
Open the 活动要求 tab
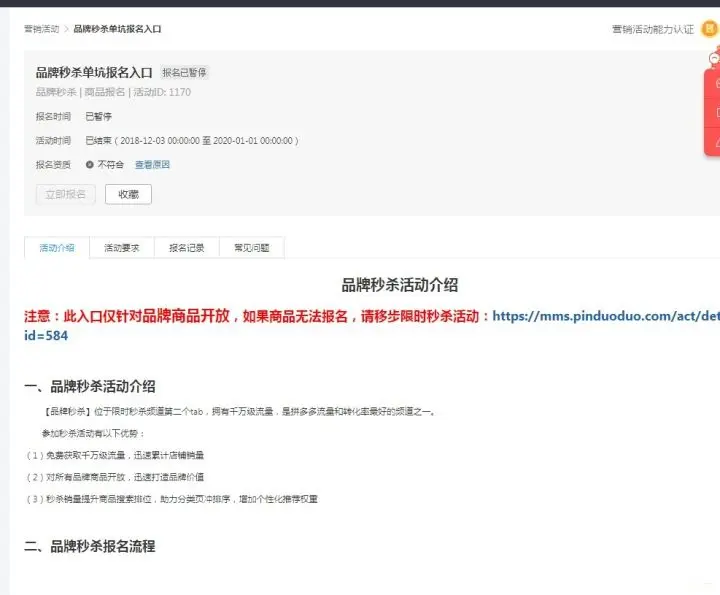point(122,248)
